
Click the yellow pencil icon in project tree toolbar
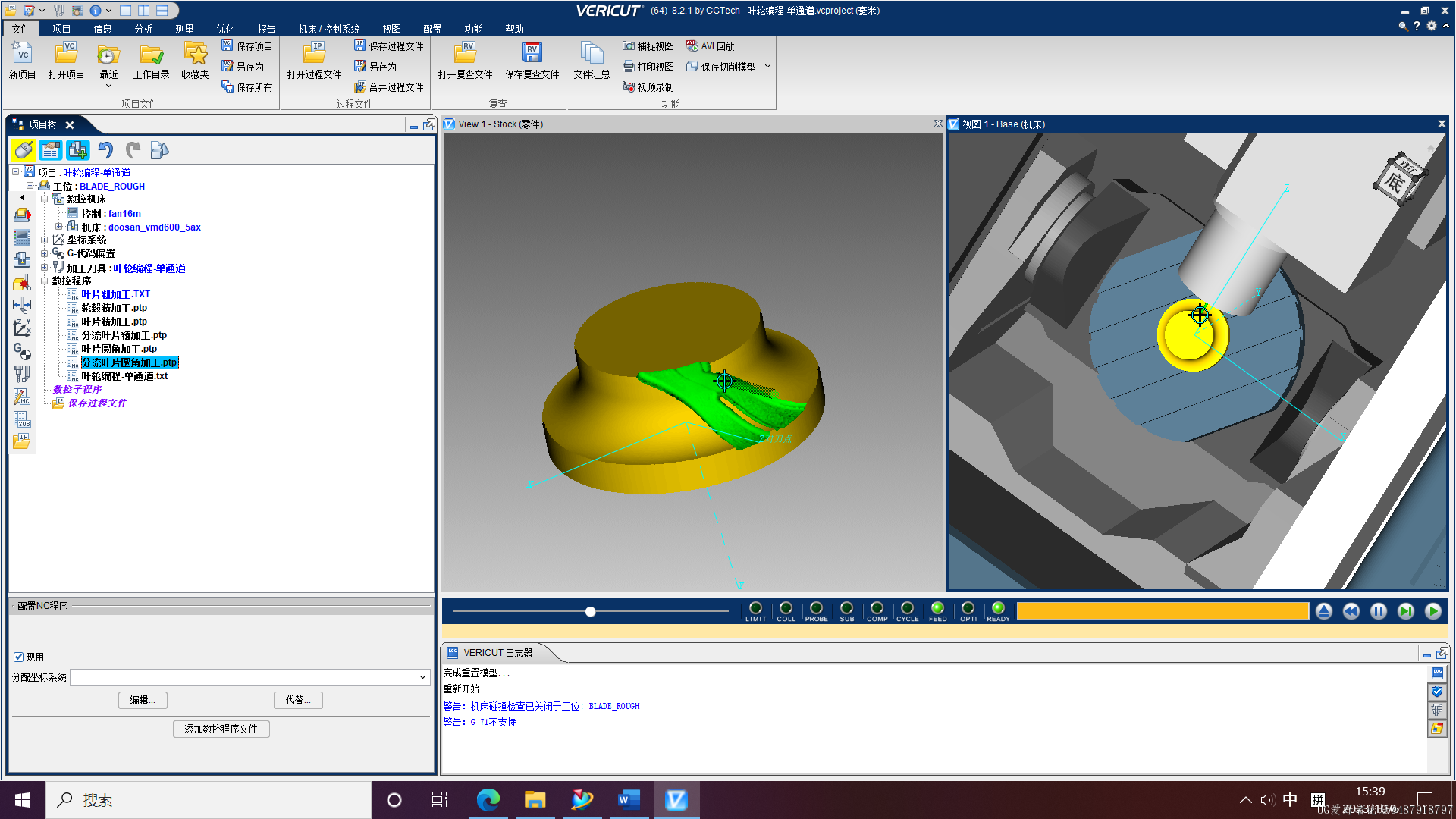(24, 150)
